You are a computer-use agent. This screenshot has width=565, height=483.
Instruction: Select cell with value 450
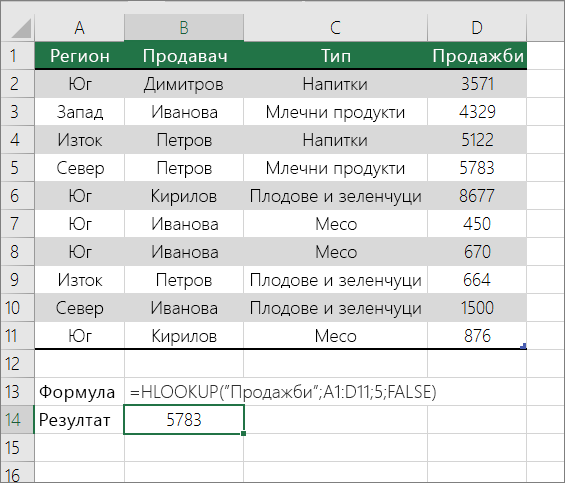pyautogui.click(x=477, y=224)
